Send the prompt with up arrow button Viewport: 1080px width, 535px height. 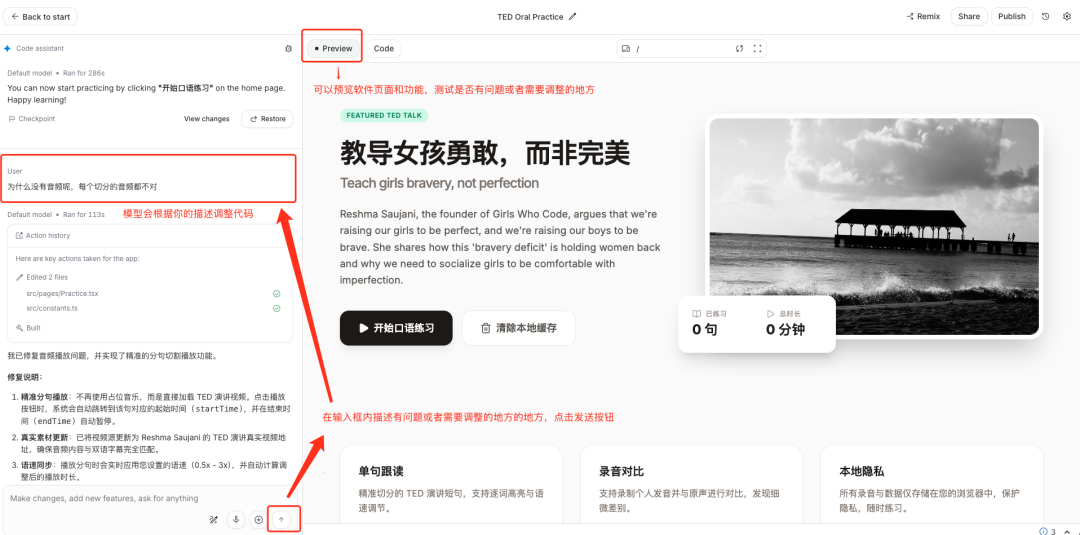280,520
